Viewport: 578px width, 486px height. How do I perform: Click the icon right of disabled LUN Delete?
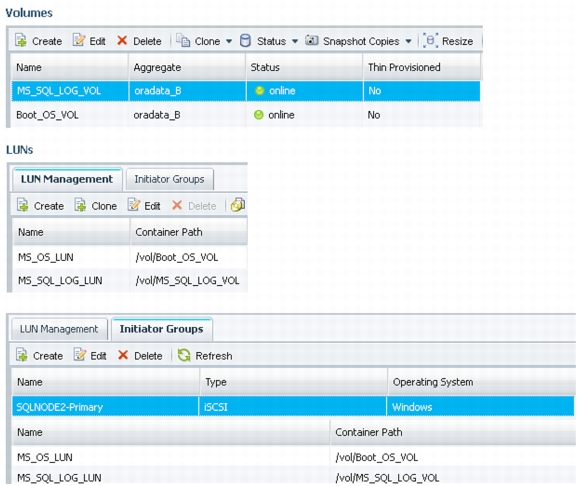click(x=238, y=205)
